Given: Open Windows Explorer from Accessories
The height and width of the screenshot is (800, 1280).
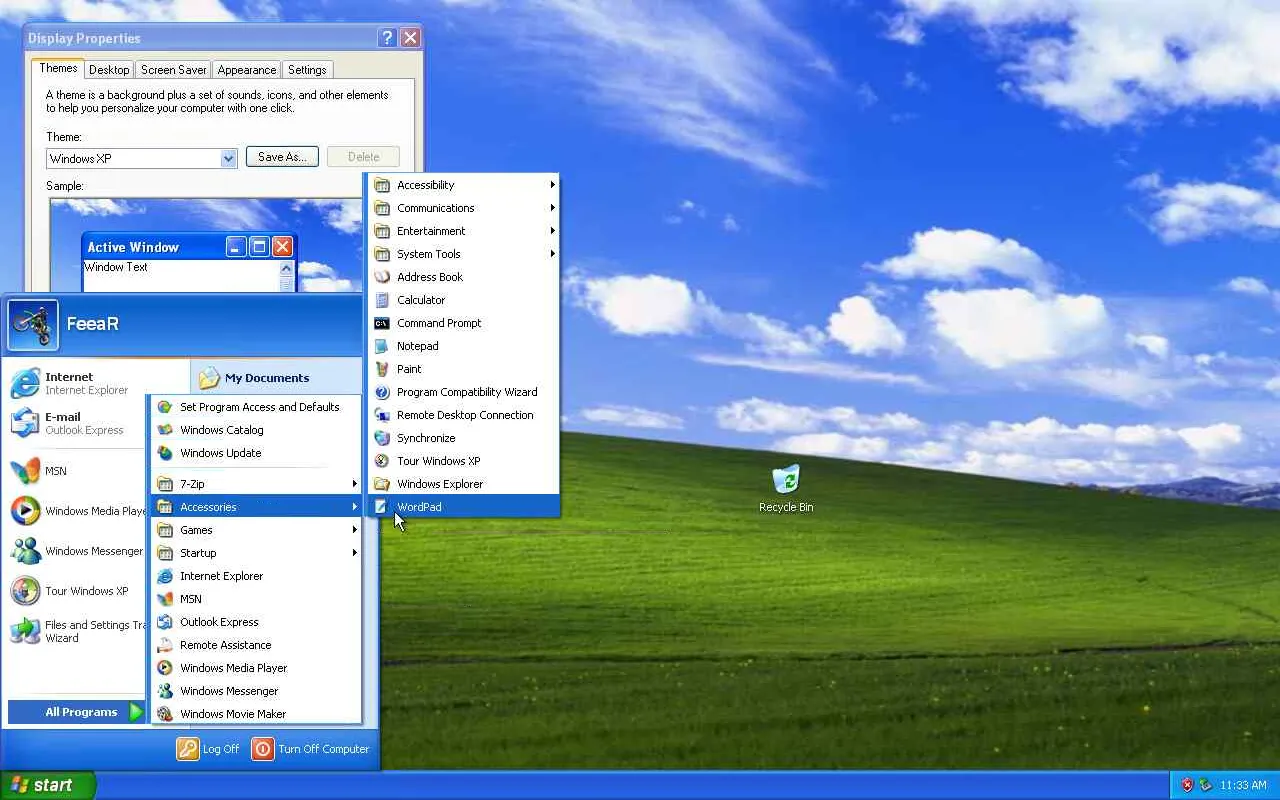Looking at the screenshot, I should click(463, 484).
